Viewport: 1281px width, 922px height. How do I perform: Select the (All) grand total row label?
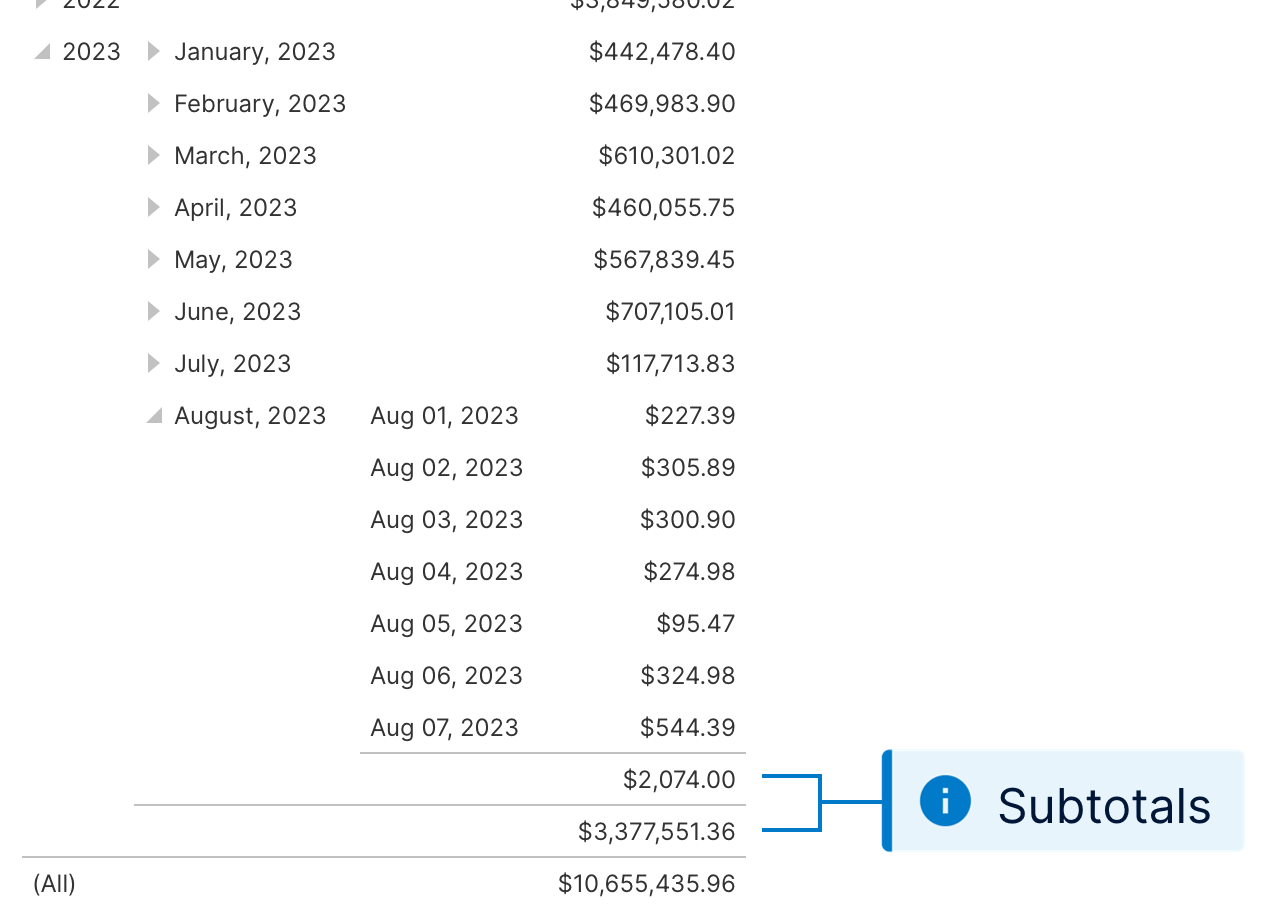[x=54, y=884]
